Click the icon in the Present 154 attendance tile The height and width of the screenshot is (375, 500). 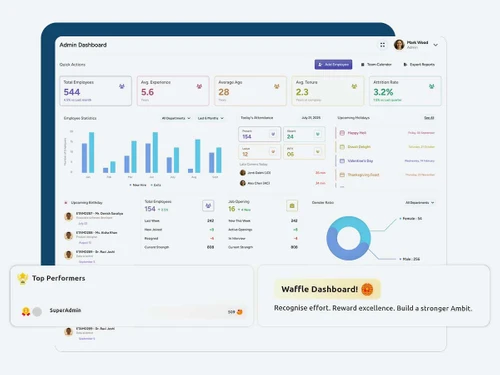click(x=273, y=134)
